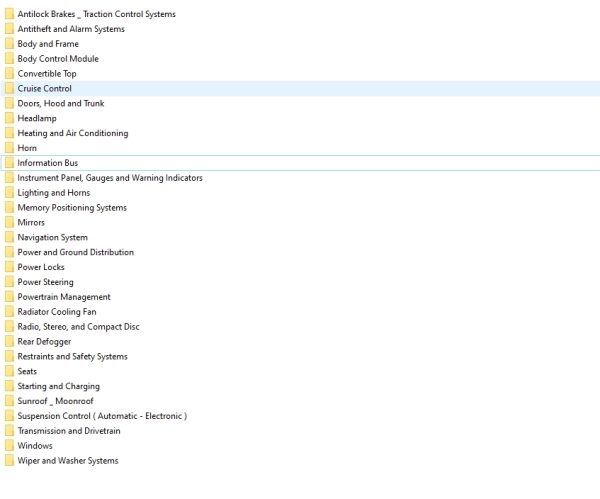This screenshot has width=600, height=499.
Task: Click the Transmission and Drivetrain folder icon
Action: (x=10, y=431)
